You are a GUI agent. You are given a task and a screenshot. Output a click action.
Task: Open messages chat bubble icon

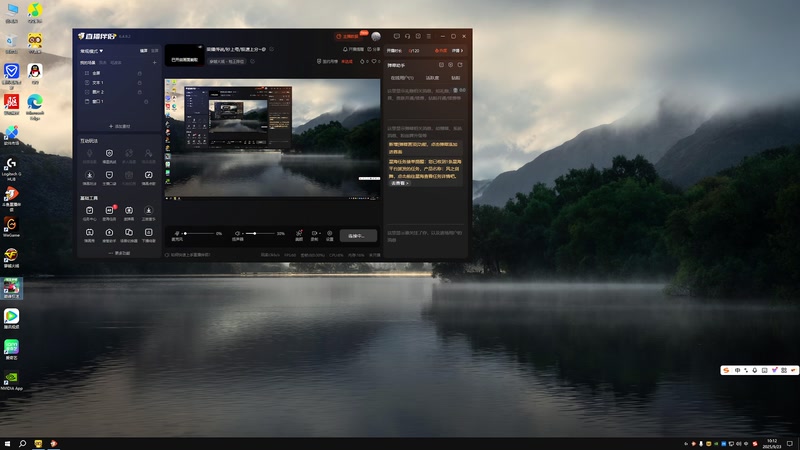click(x=396, y=36)
